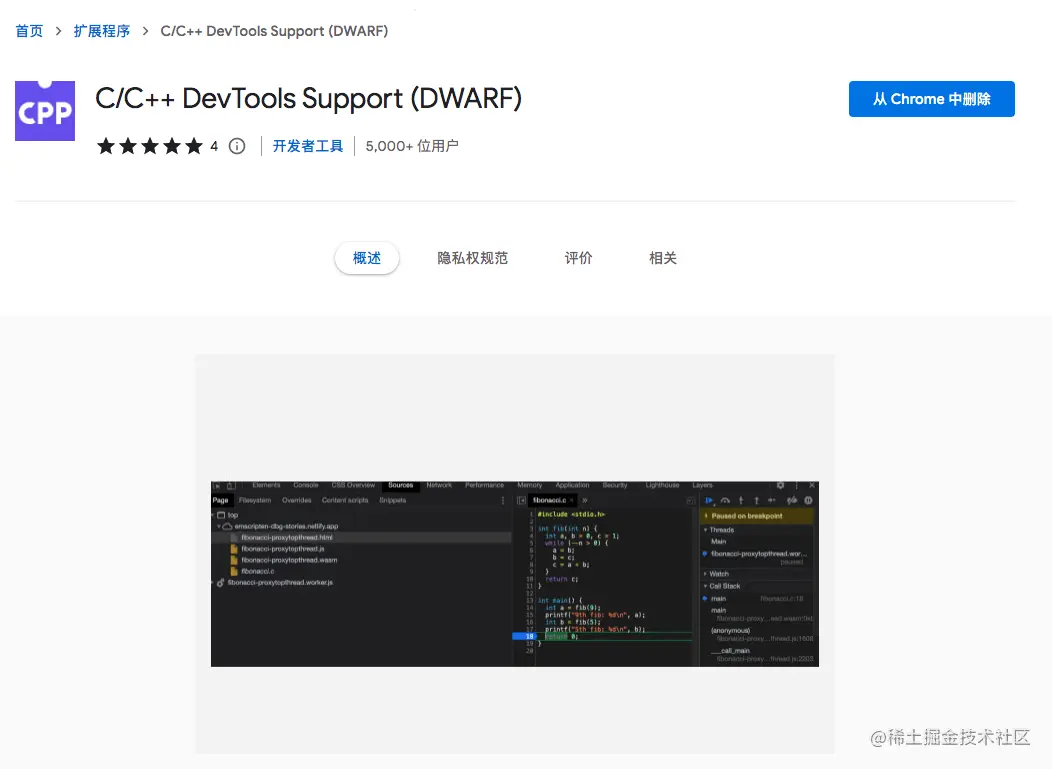Click the Resume script execution icon

[x=710, y=500]
